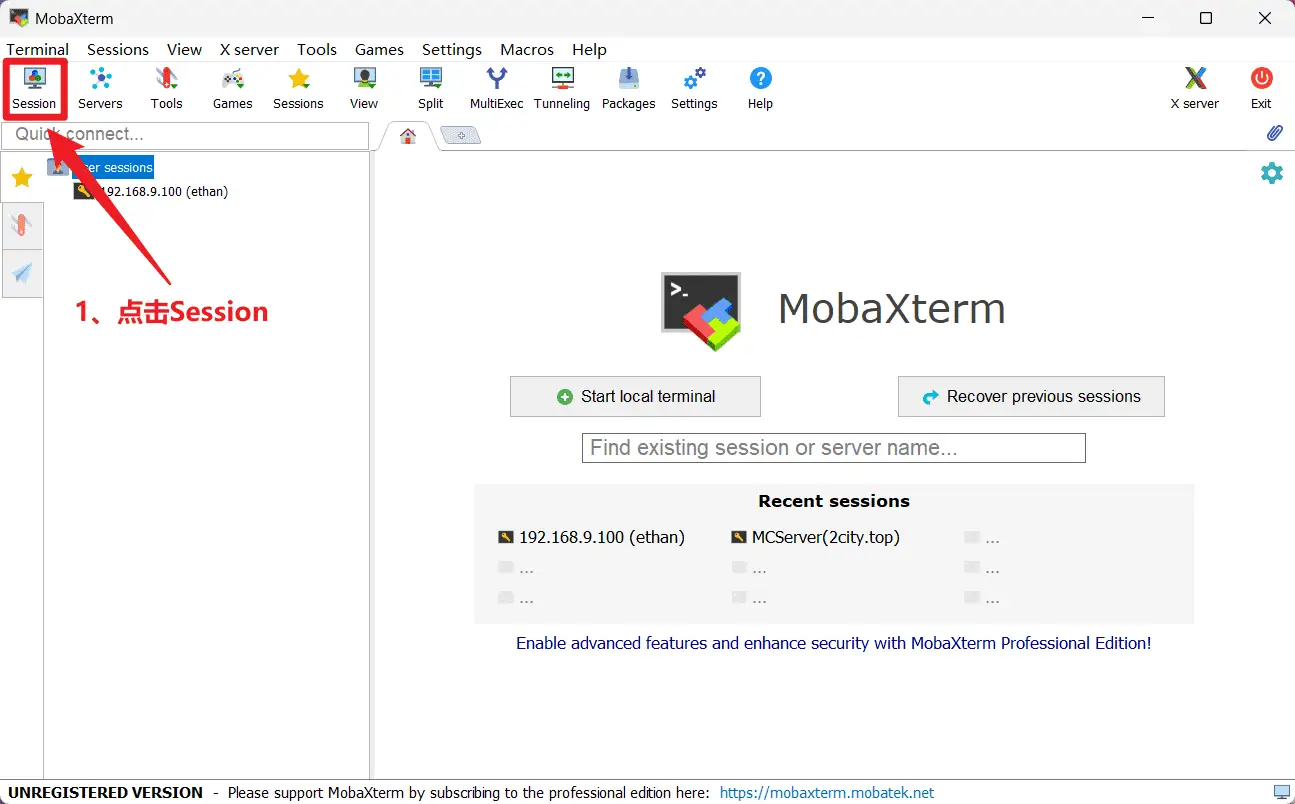Screen dimensions: 1295x804
Task: Visit the mobaxterm.mobatek.net link
Action: (x=827, y=793)
